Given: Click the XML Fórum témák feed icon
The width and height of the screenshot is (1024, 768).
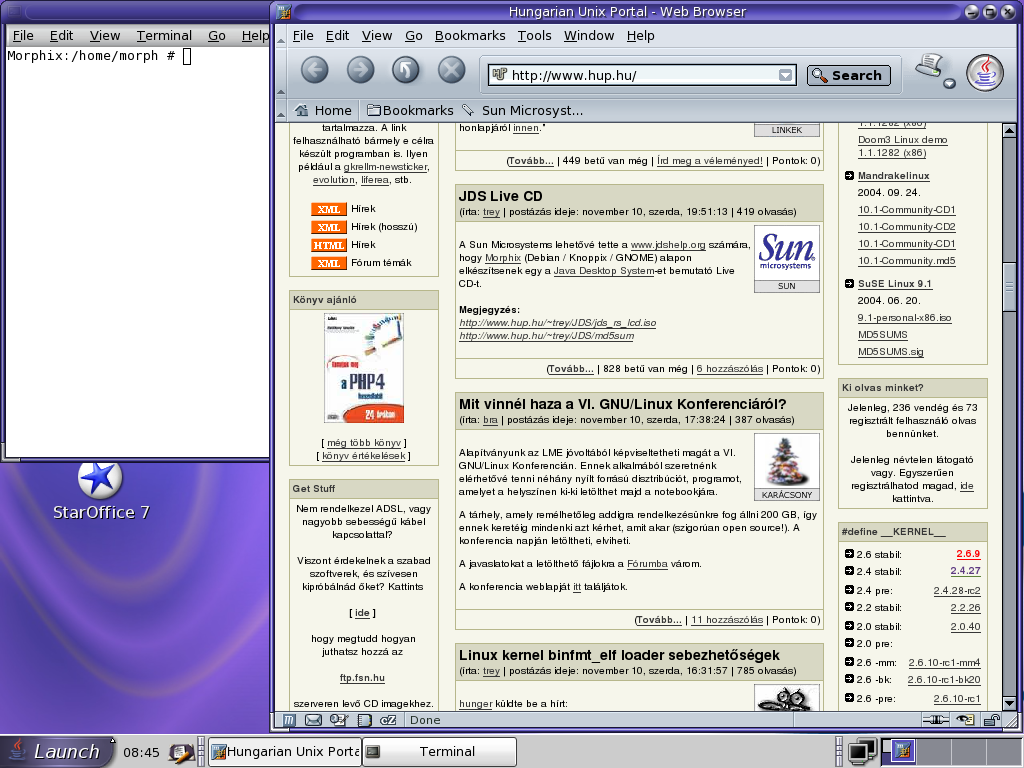Looking at the screenshot, I should pos(328,263).
